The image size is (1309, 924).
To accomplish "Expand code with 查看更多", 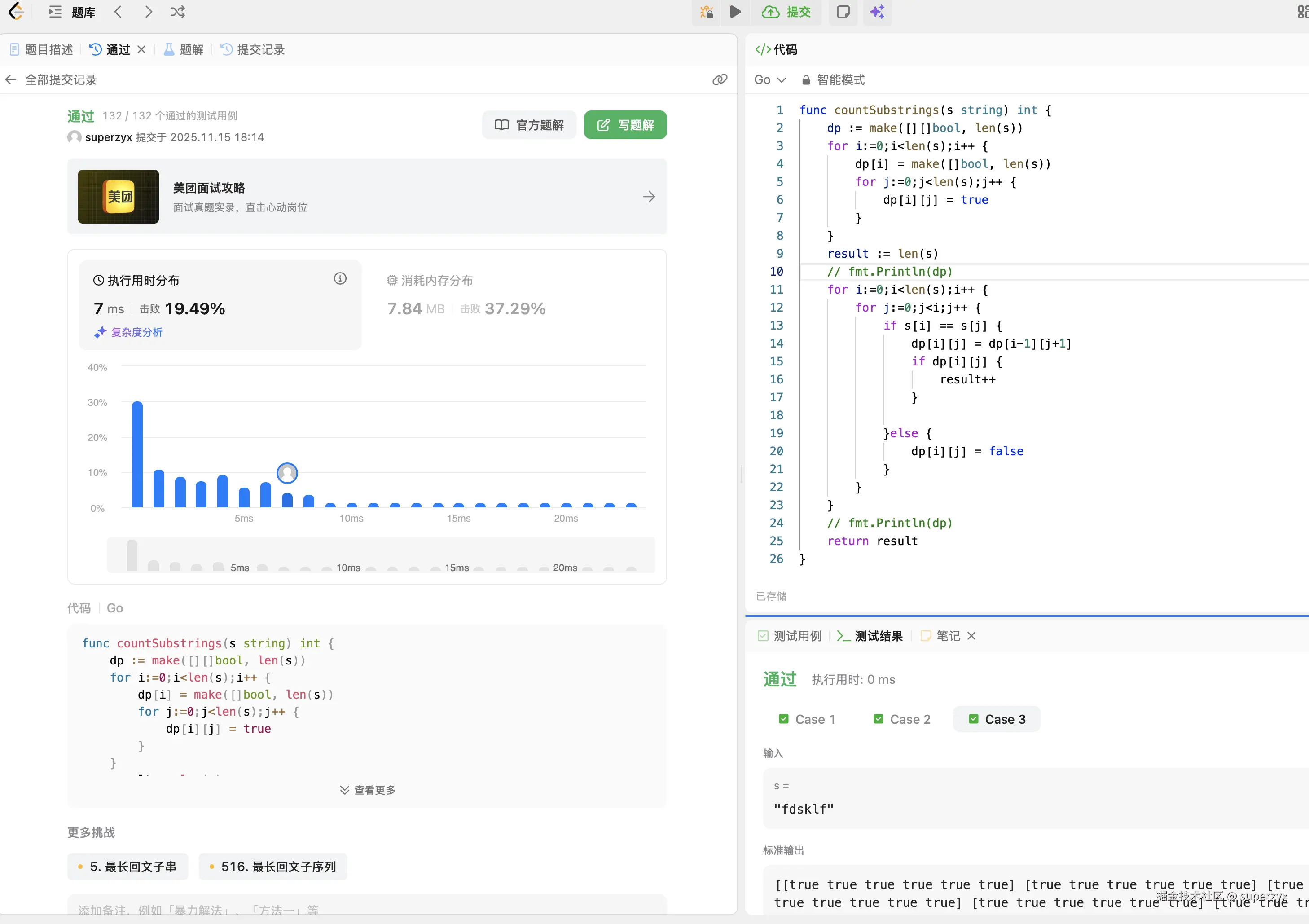I will pos(368,790).
